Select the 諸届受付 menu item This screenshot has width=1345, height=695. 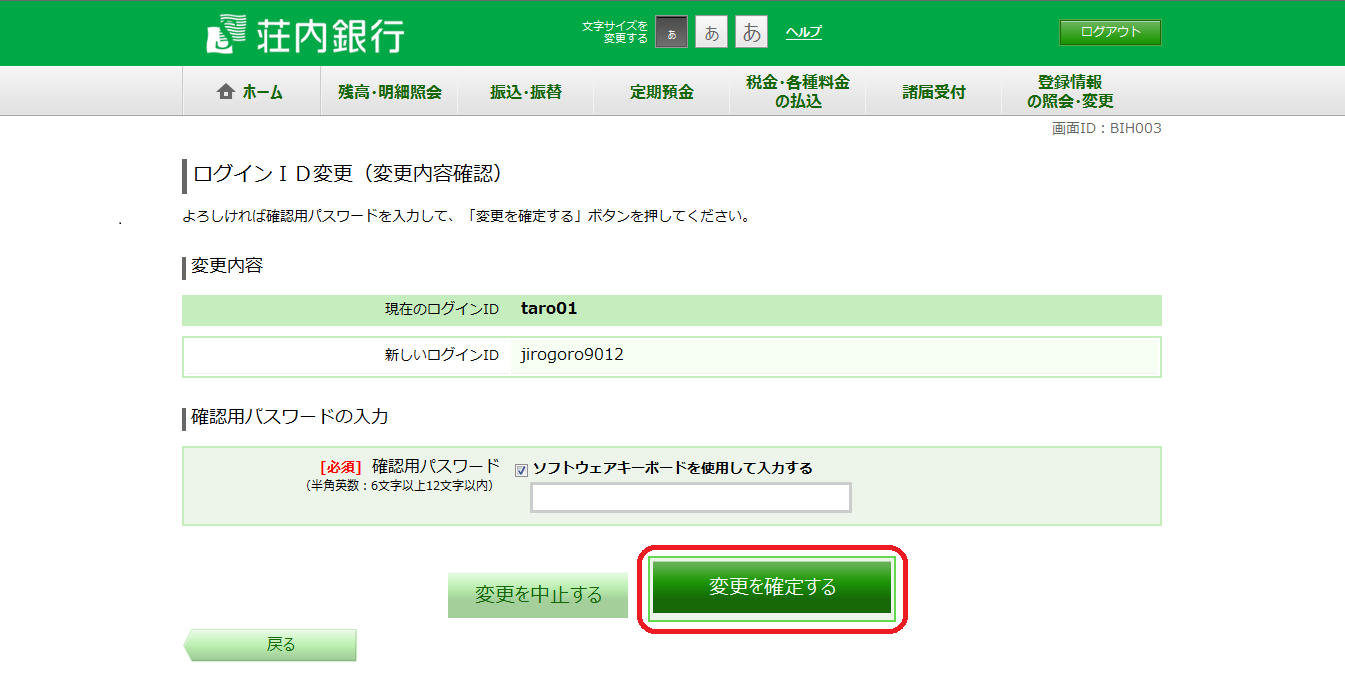point(933,92)
